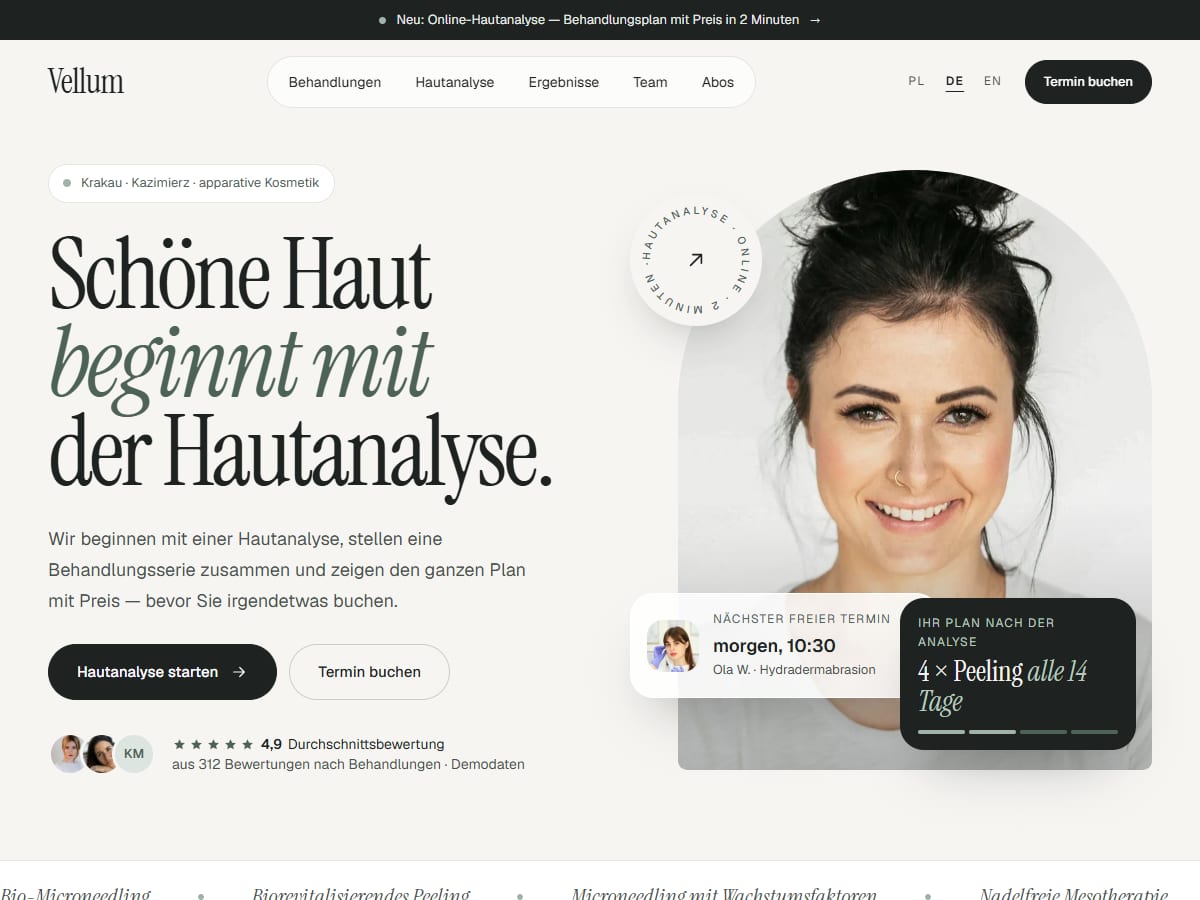The height and width of the screenshot is (900, 1200).
Task: Select the DE language option
Action: coord(955,81)
